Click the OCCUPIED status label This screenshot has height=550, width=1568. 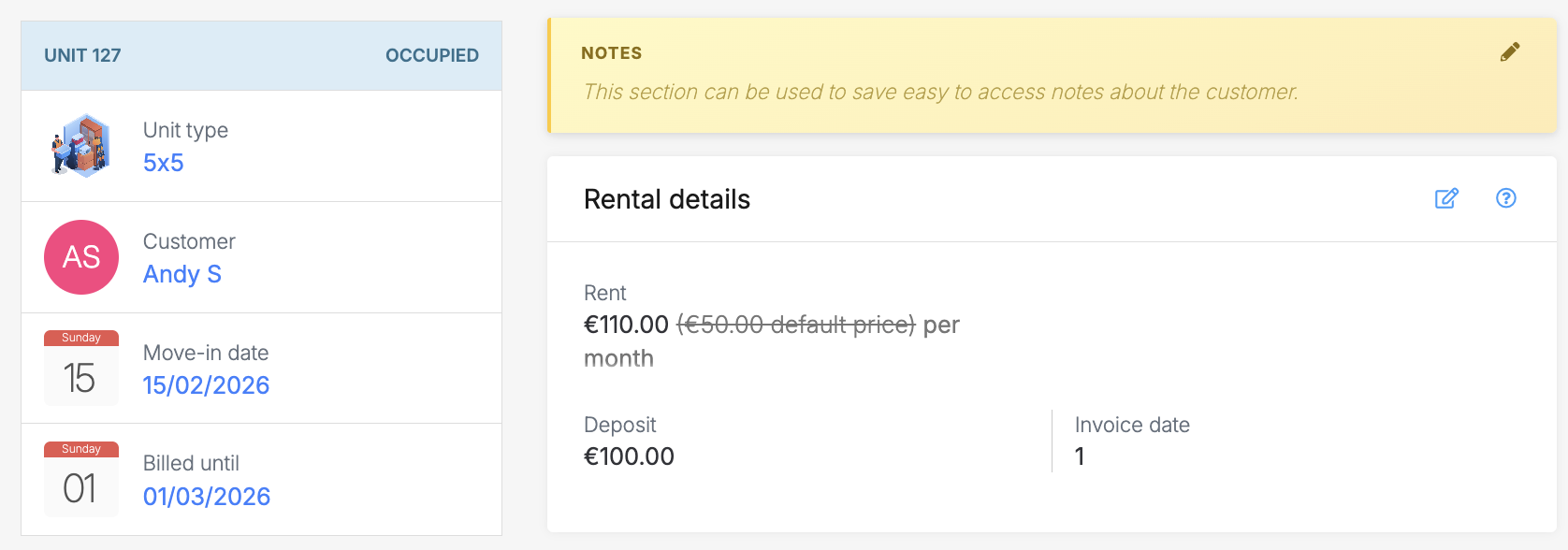pos(432,55)
